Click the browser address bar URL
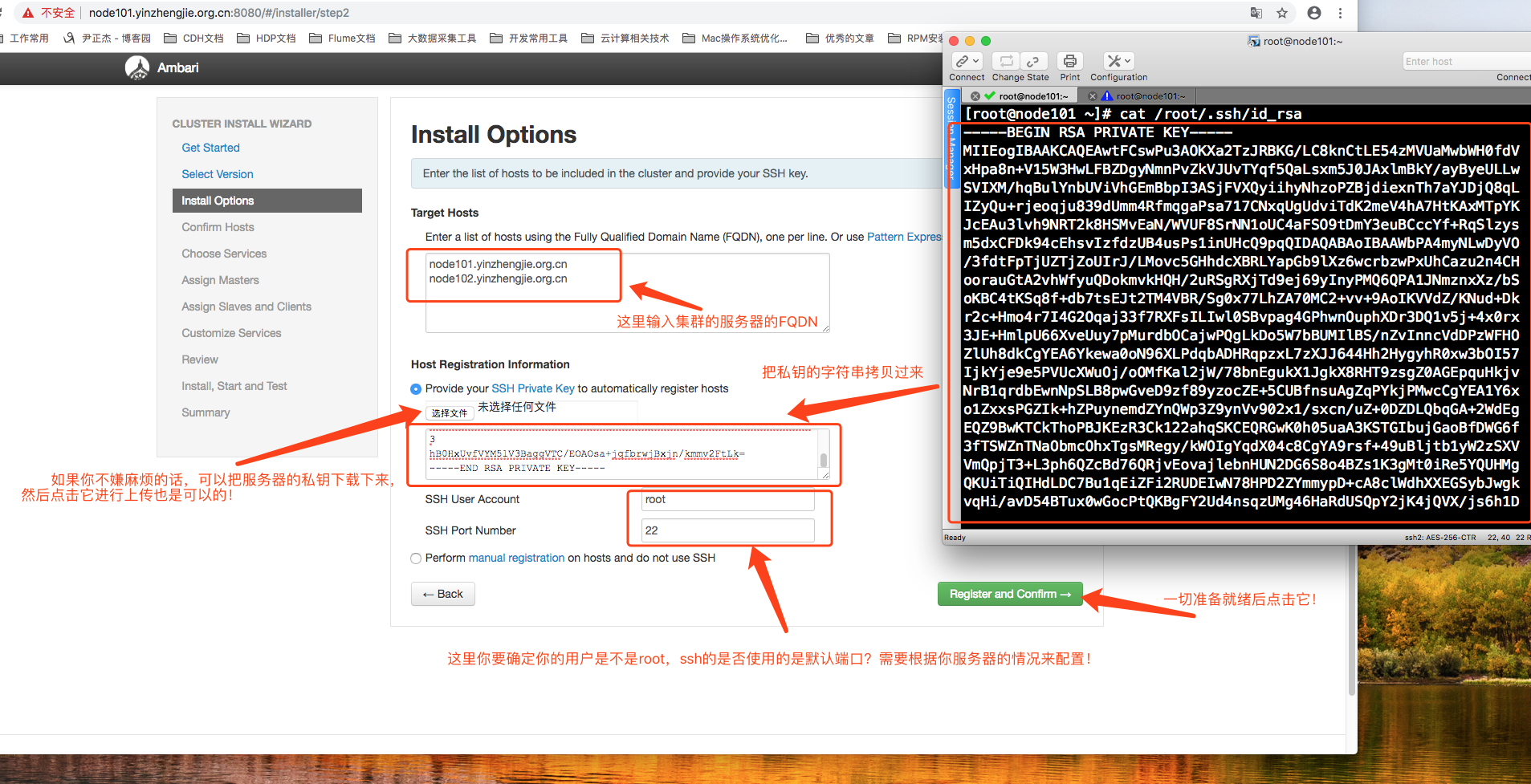 [x=219, y=13]
